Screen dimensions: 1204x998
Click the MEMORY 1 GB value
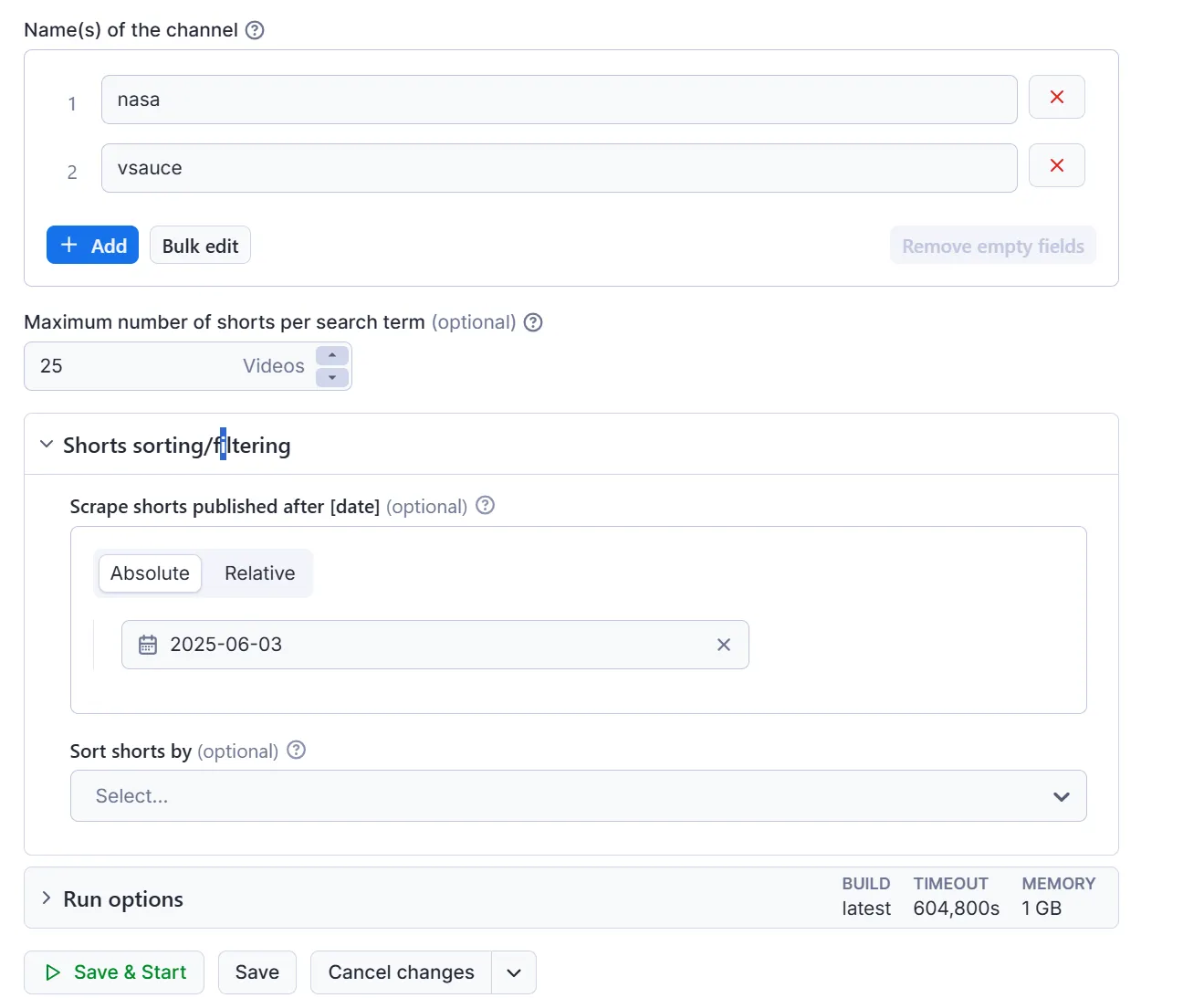click(1042, 909)
